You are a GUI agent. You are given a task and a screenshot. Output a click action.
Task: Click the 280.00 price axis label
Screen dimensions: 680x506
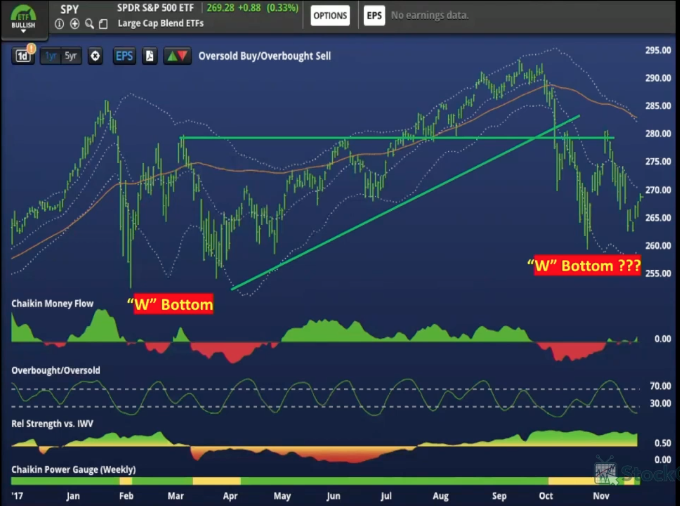click(x=658, y=134)
